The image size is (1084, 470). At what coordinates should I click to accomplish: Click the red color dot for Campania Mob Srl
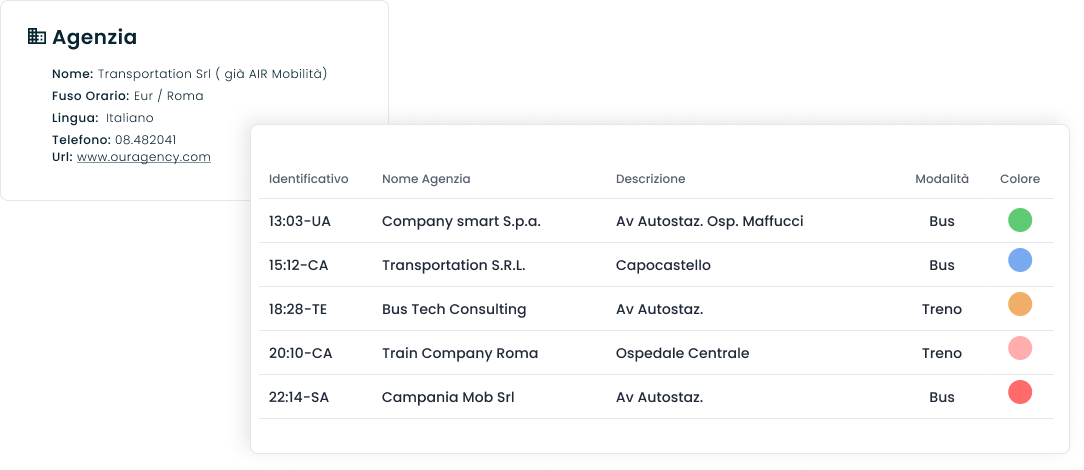(1020, 392)
